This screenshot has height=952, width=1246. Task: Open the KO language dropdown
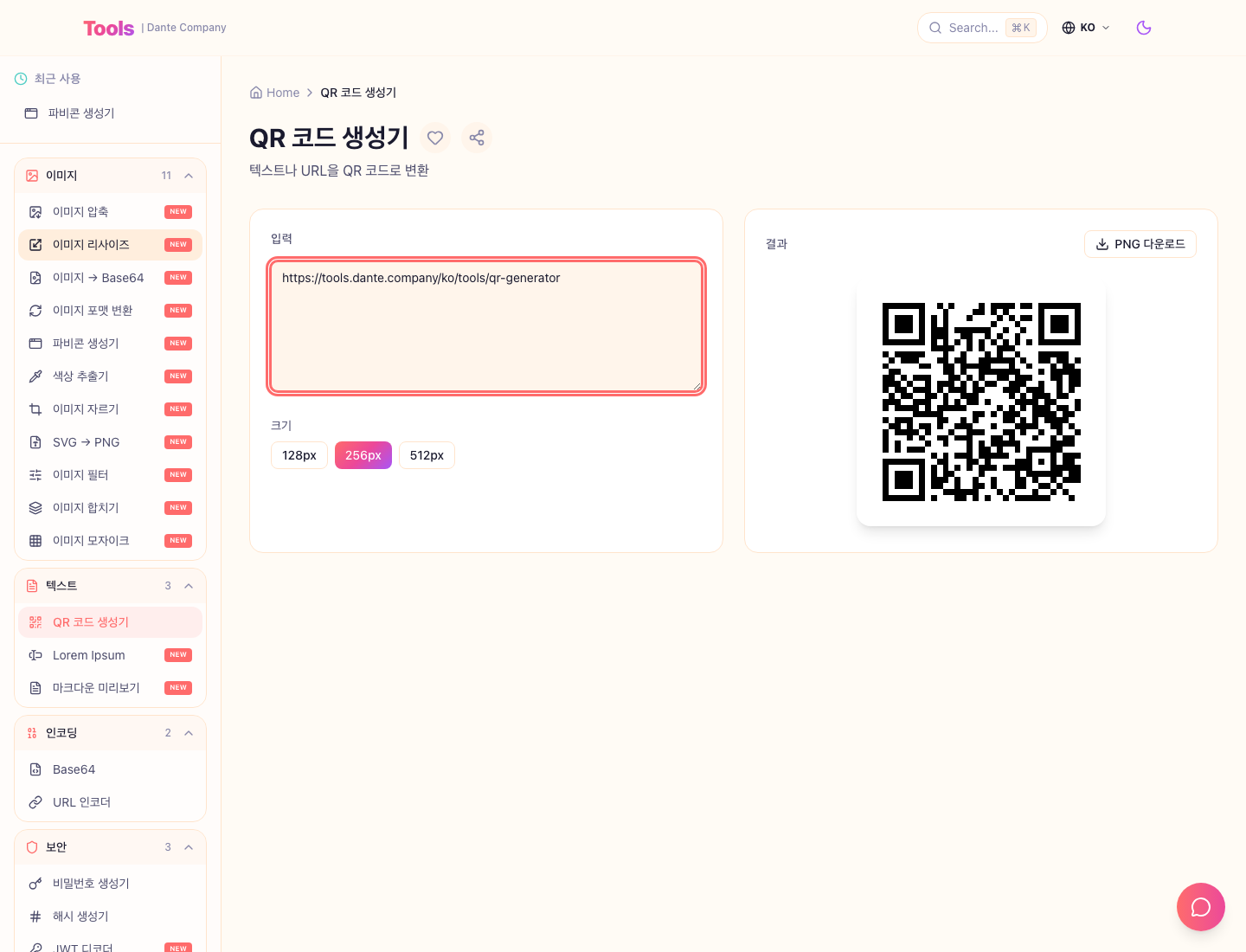click(1086, 28)
